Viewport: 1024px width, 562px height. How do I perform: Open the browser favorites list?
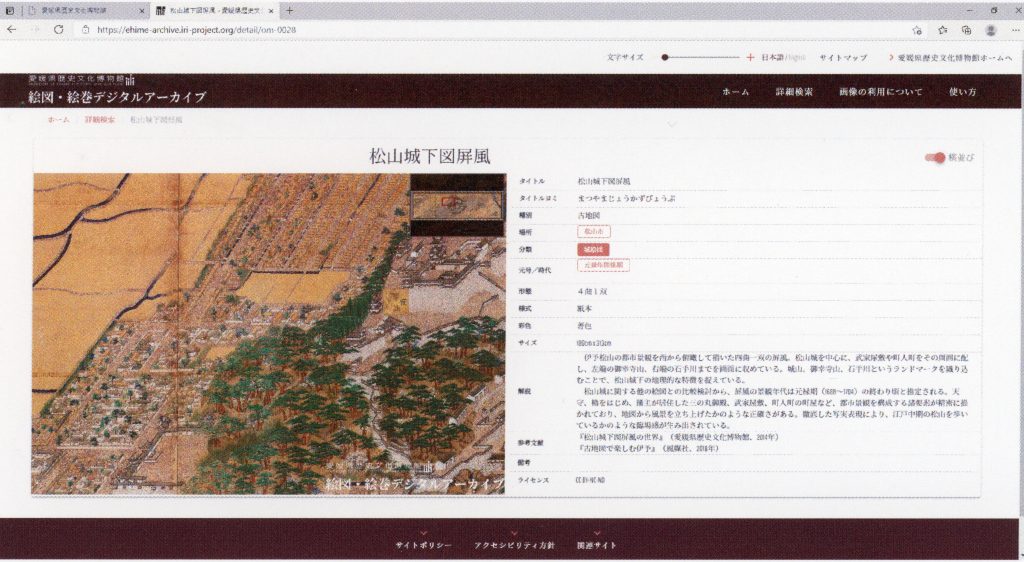pyautogui.click(x=942, y=30)
